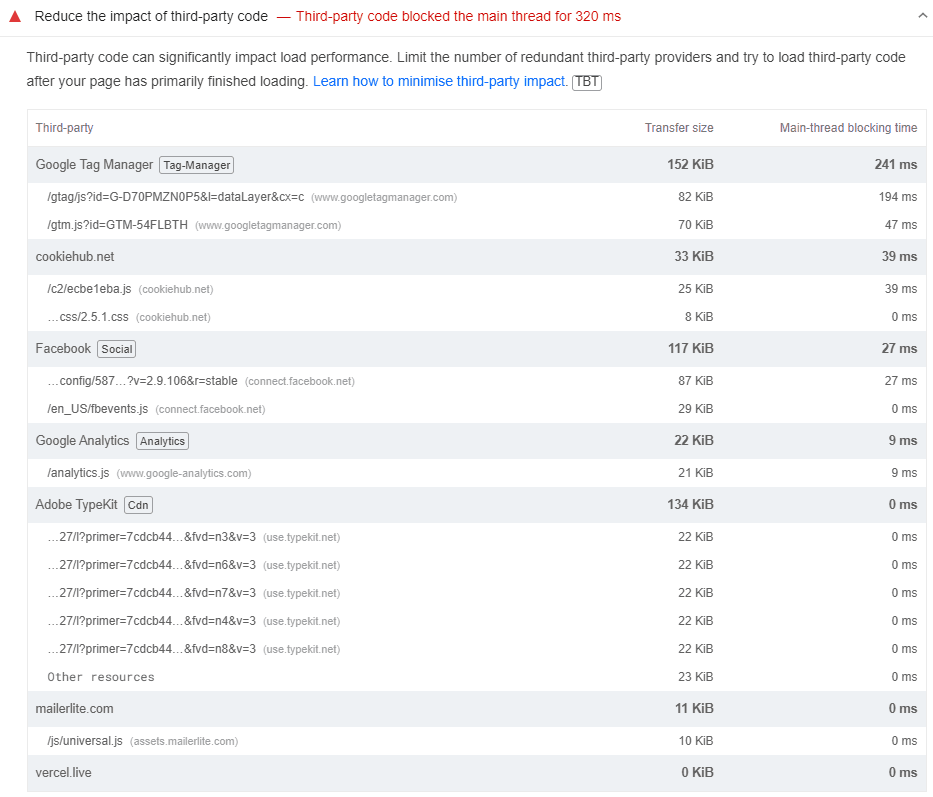Collapse the third-party code audit chevron
933x797 pixels.
922,16
